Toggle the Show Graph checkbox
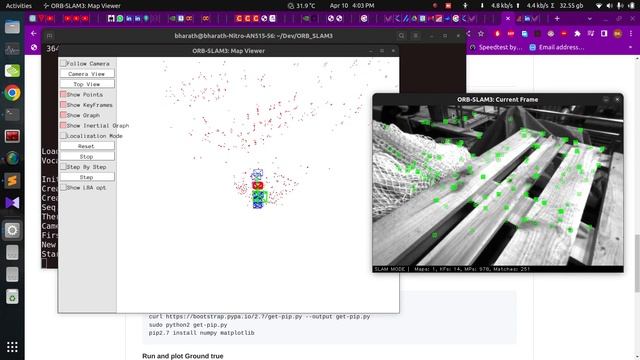The image size is (640, 360). tap(63, 115)
